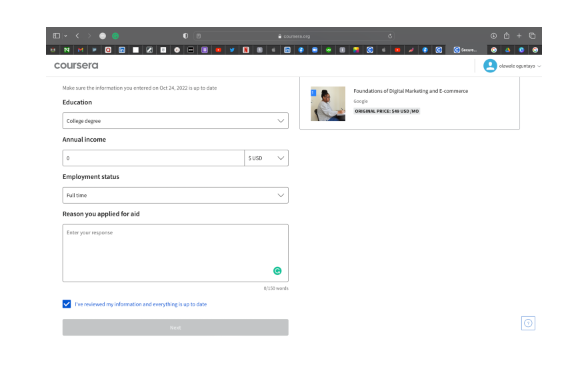The height and width of the screenshot is (370, 585).
Task: Open the $ USD currency dropdown
Action: [266, 158]
